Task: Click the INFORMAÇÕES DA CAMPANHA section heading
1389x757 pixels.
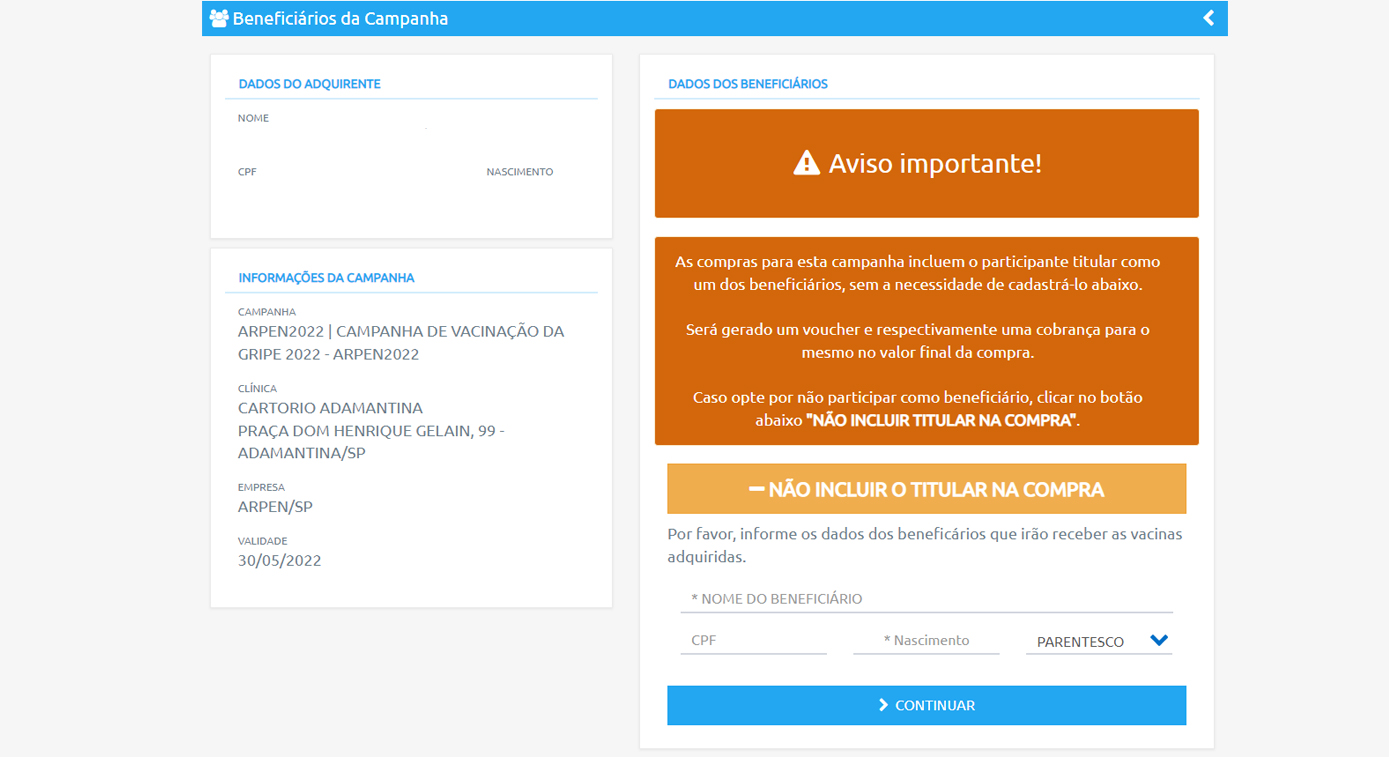Action: click(x=326, y=278)
